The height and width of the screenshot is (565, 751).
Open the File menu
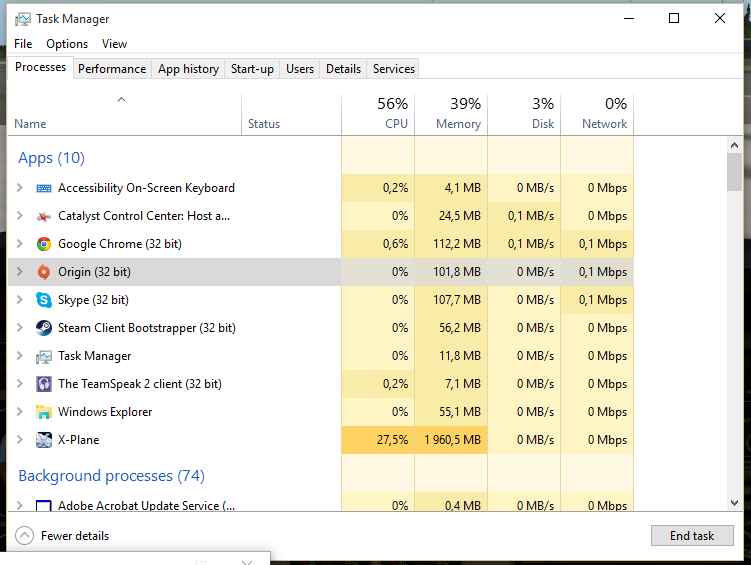[x=23, y=44]
